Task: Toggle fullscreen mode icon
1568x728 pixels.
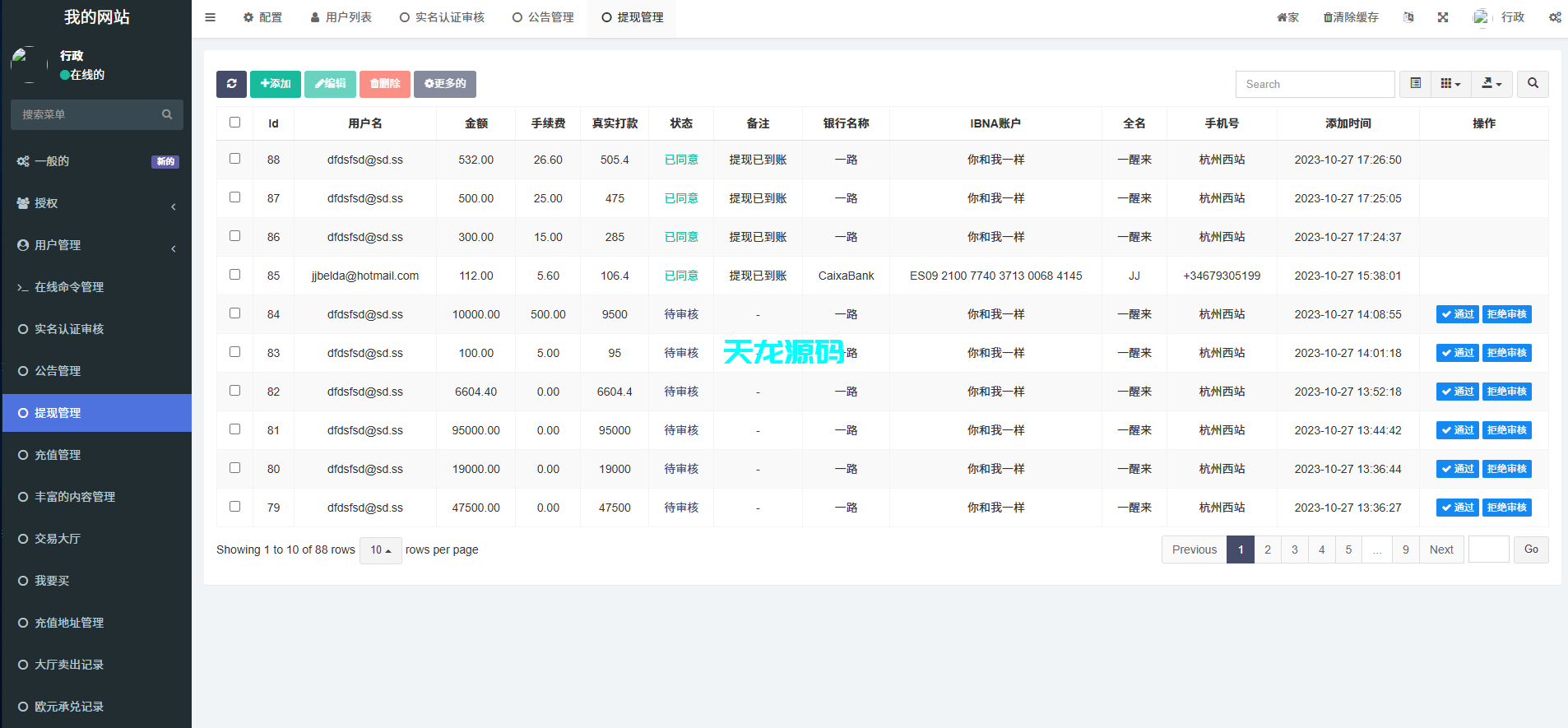Action: click(x=1443, y=17)
